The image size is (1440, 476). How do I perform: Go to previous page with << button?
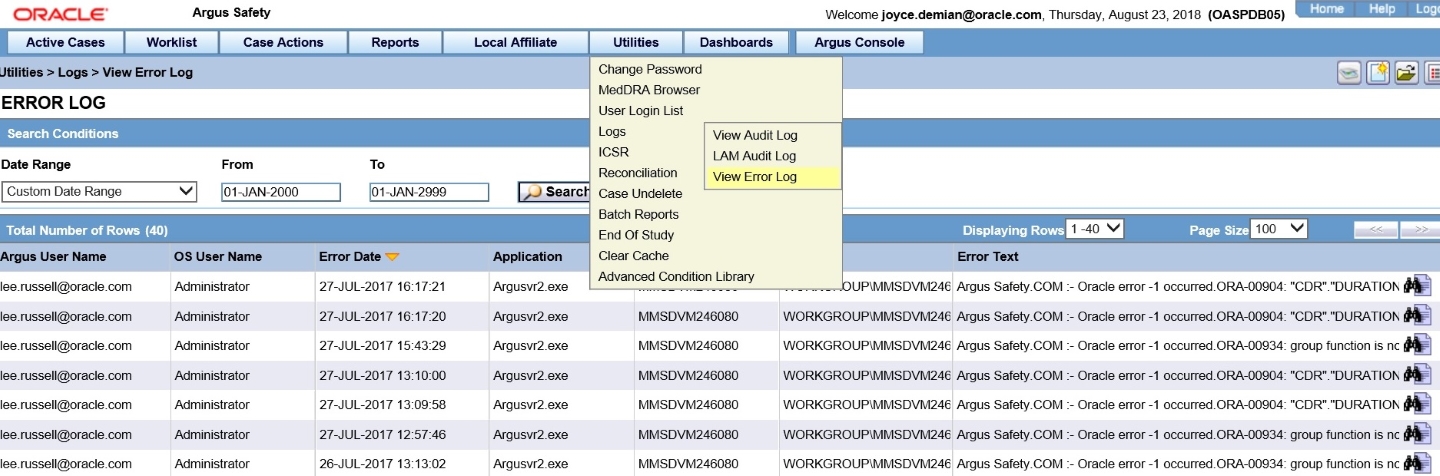[1375, 230]
